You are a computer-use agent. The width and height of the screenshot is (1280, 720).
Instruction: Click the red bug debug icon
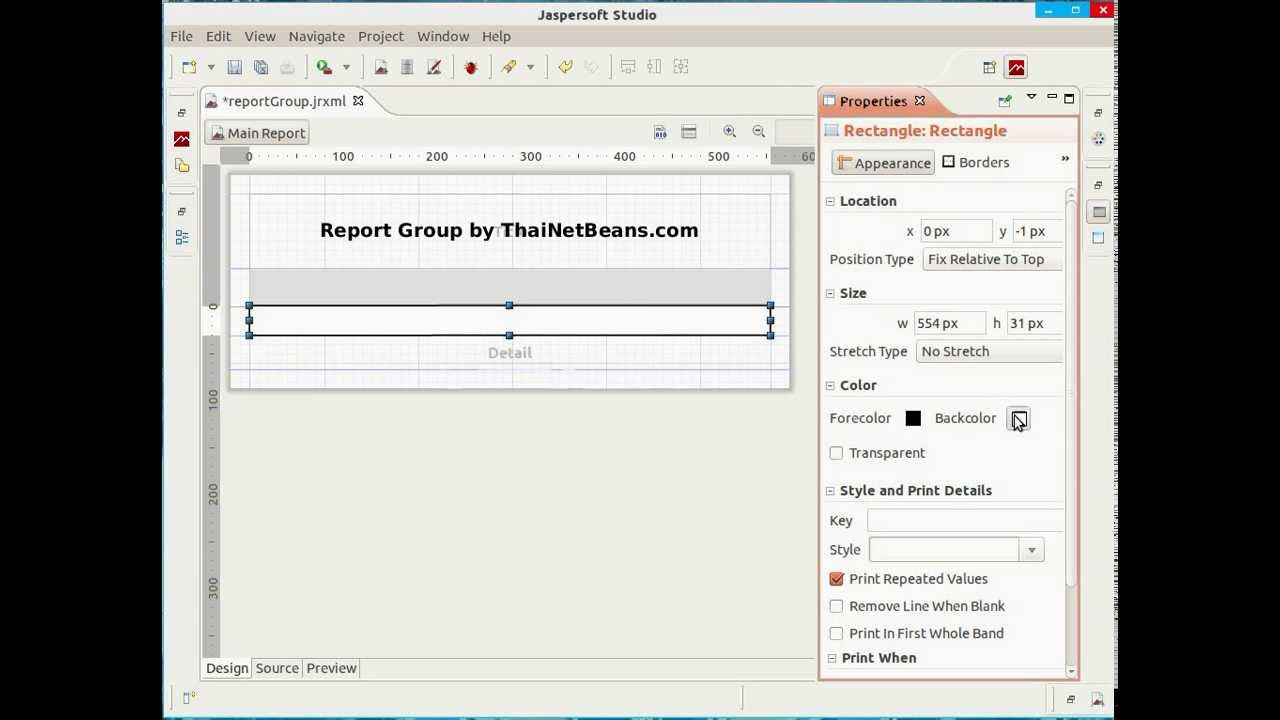click(471, 67)
